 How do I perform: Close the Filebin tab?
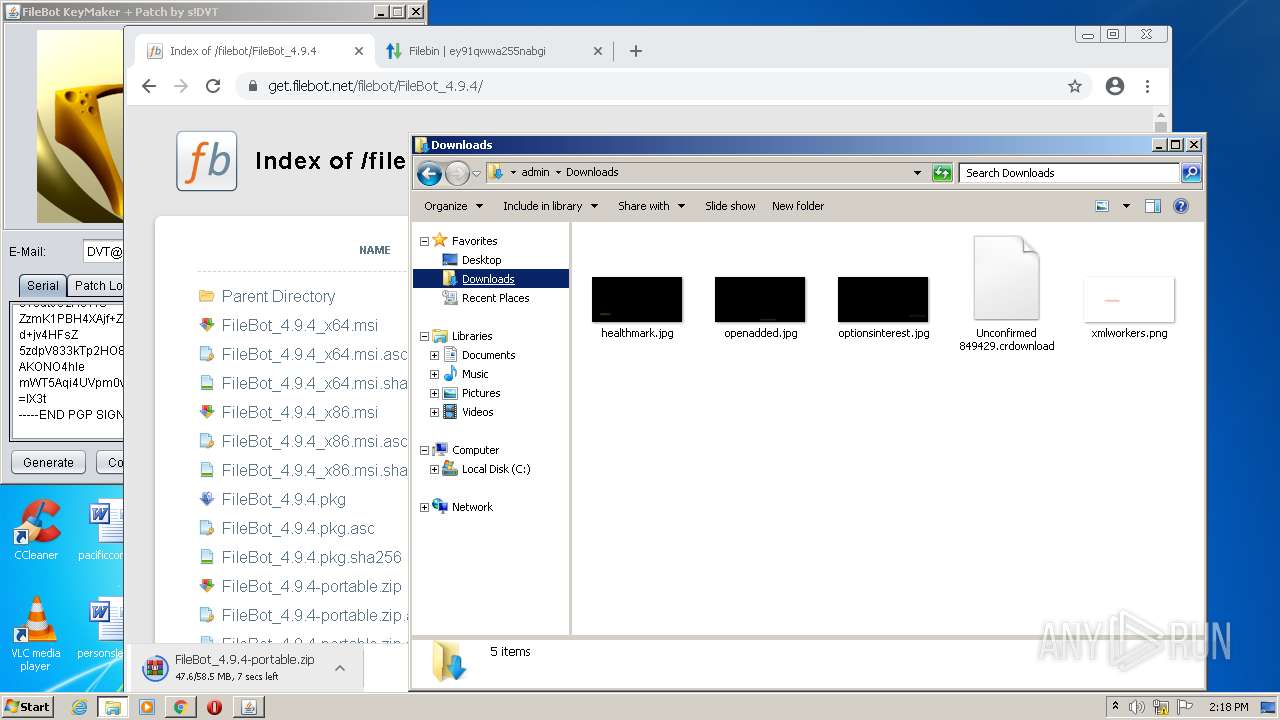tap(598, 51)
